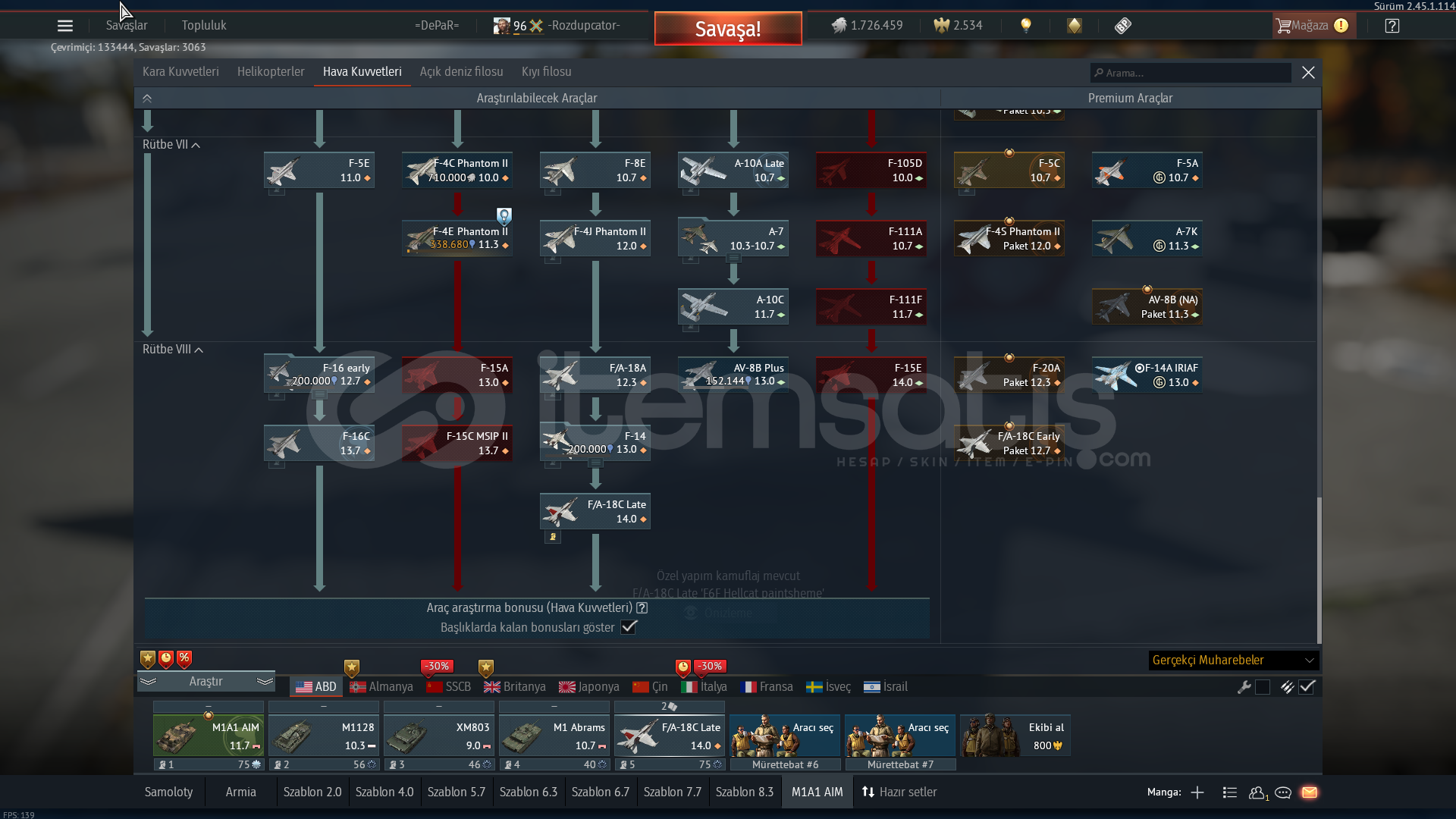Click the Ekibi al 800 crew purchase button
The width and height of the screenshot is (1456, 819).
[1015, 736]
